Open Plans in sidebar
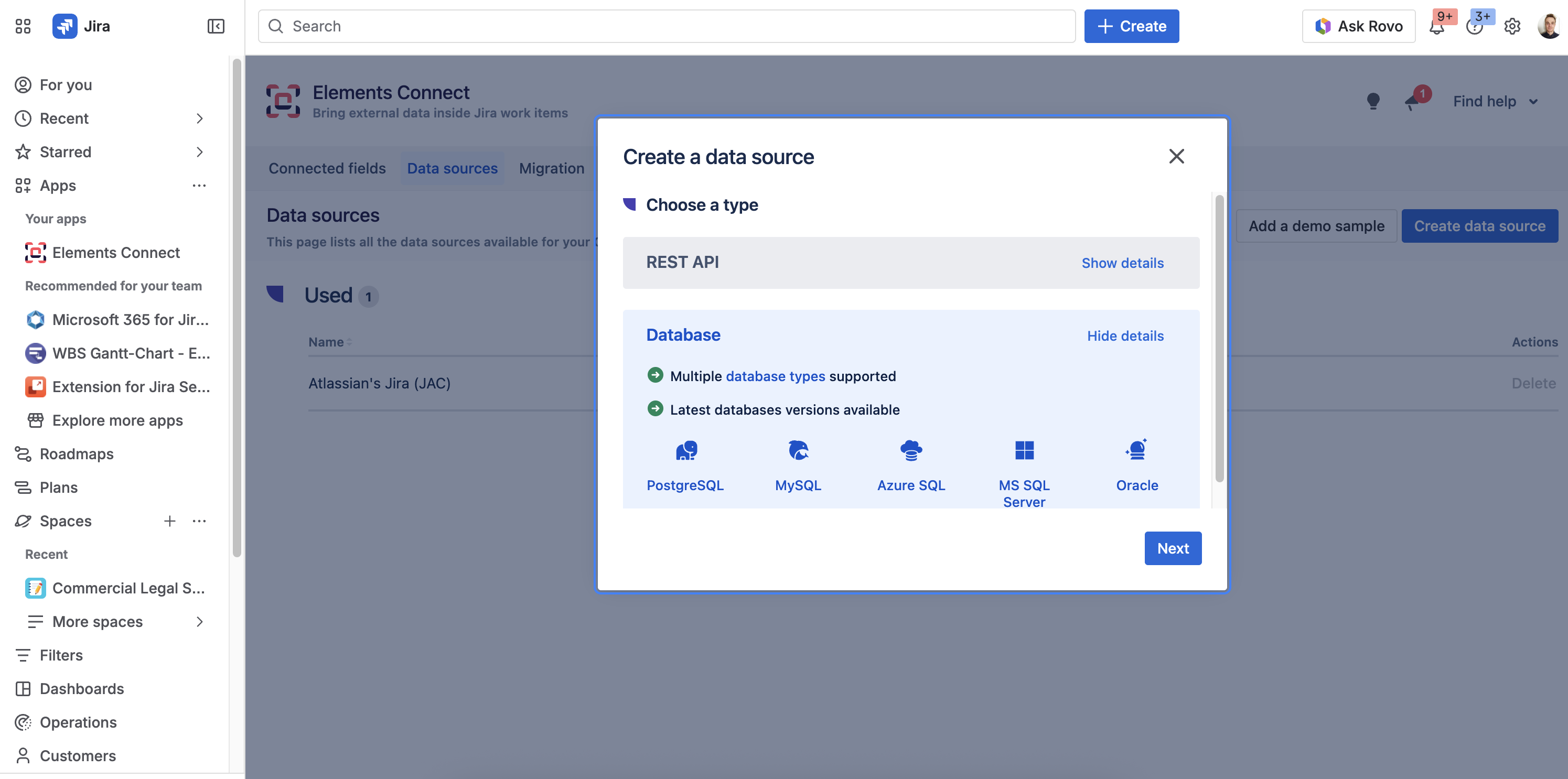This screenshot has height=779, width=1568. [x=58, y=487]
